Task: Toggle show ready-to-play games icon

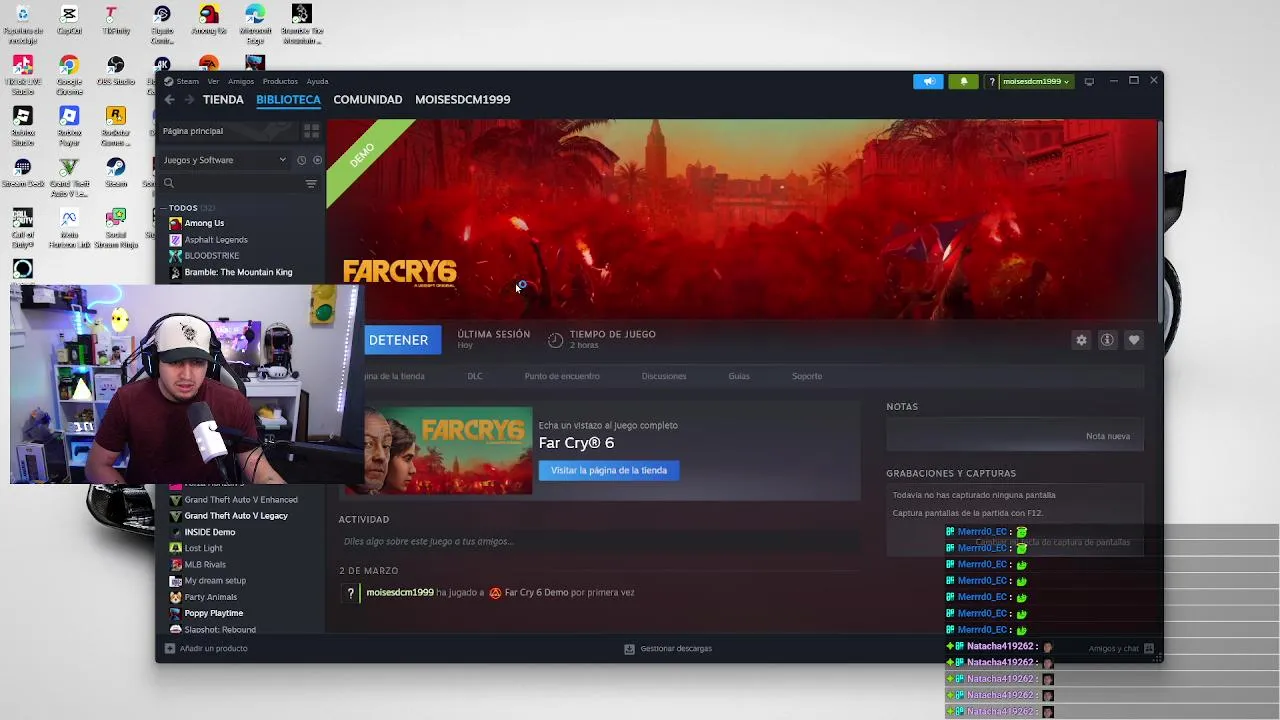Action: [317, 160]
